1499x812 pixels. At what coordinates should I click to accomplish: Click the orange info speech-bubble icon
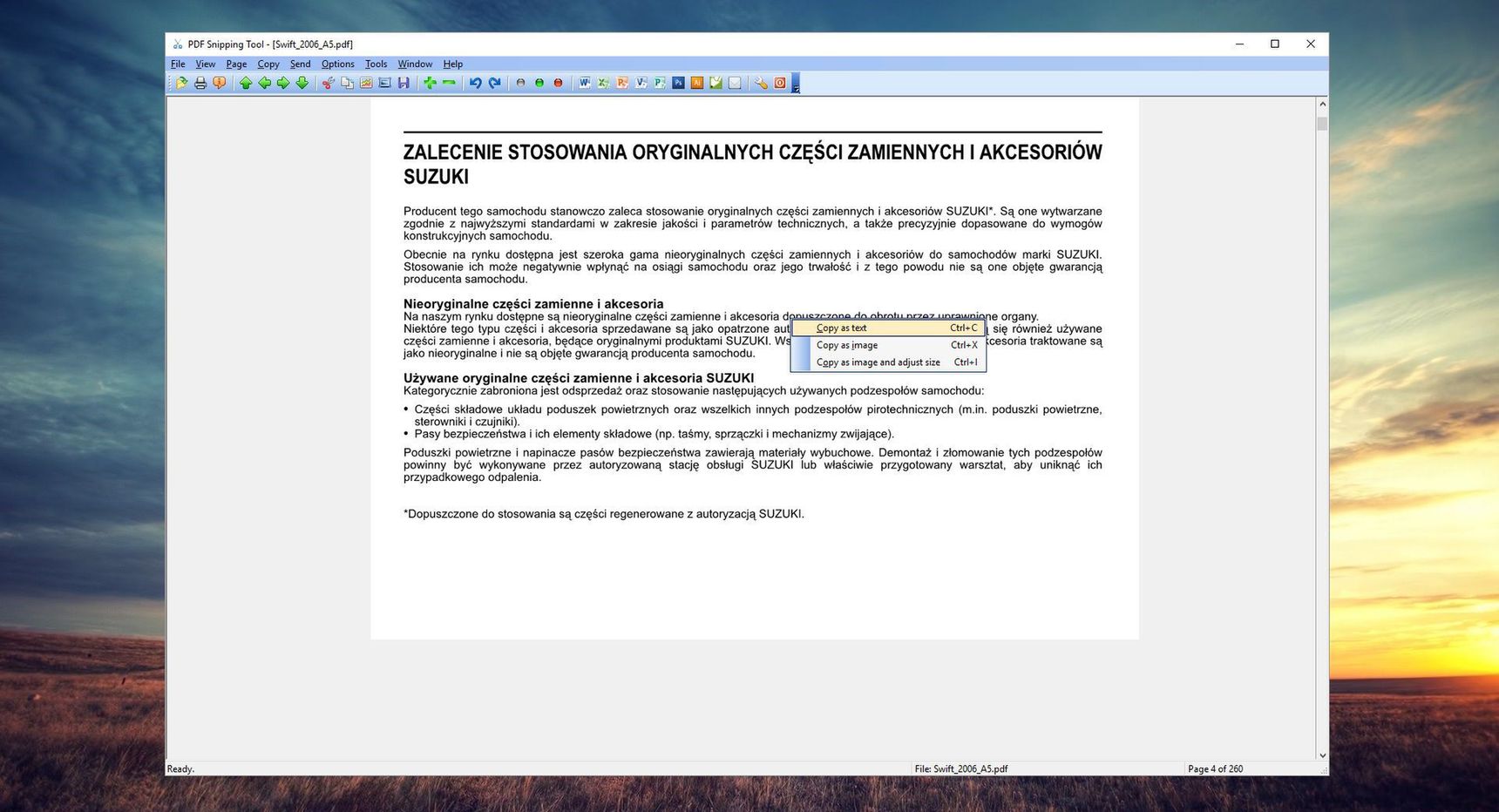220,83
